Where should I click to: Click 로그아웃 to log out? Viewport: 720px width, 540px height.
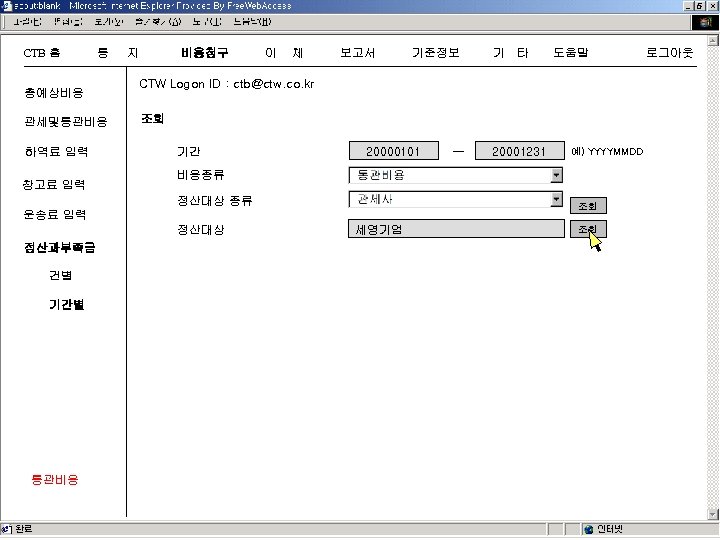[669, 53]
